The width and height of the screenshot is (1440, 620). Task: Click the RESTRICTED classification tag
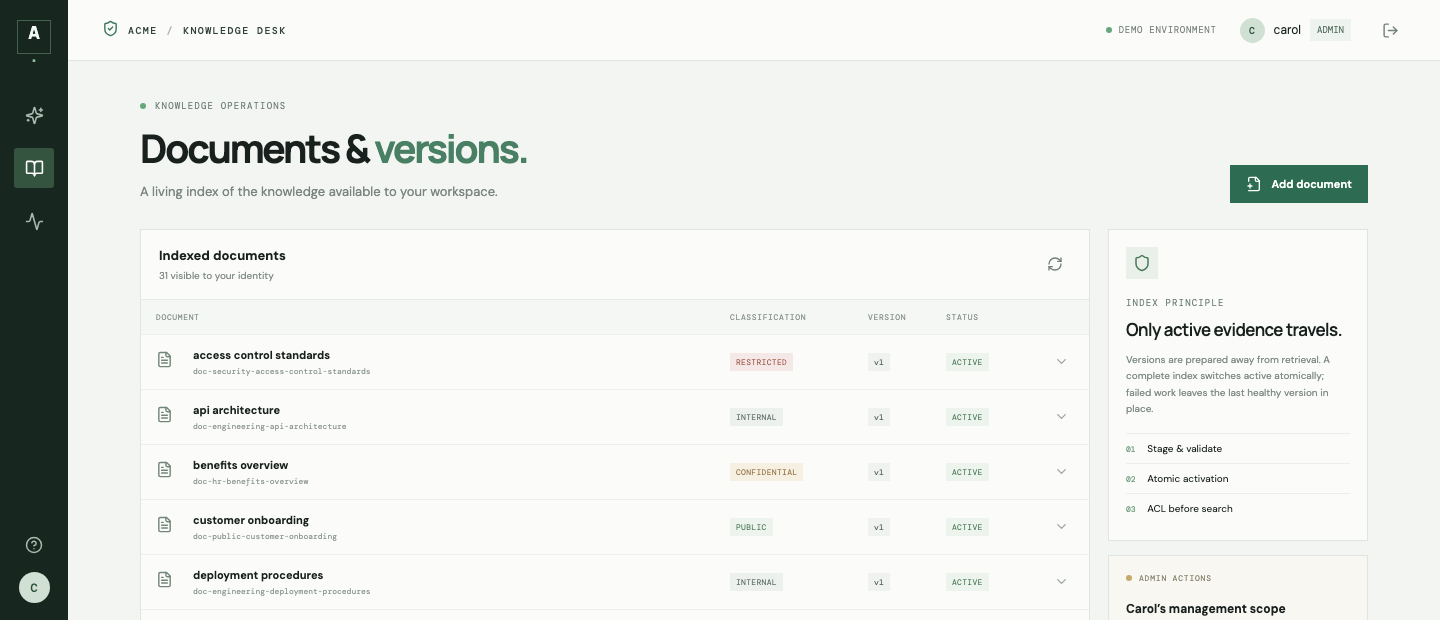[x=761, y=362]
